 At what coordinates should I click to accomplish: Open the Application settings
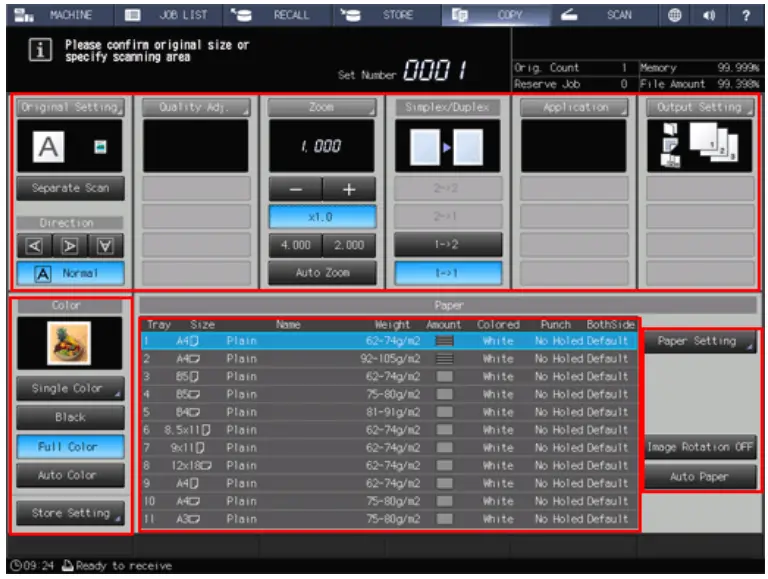[574, 107]
